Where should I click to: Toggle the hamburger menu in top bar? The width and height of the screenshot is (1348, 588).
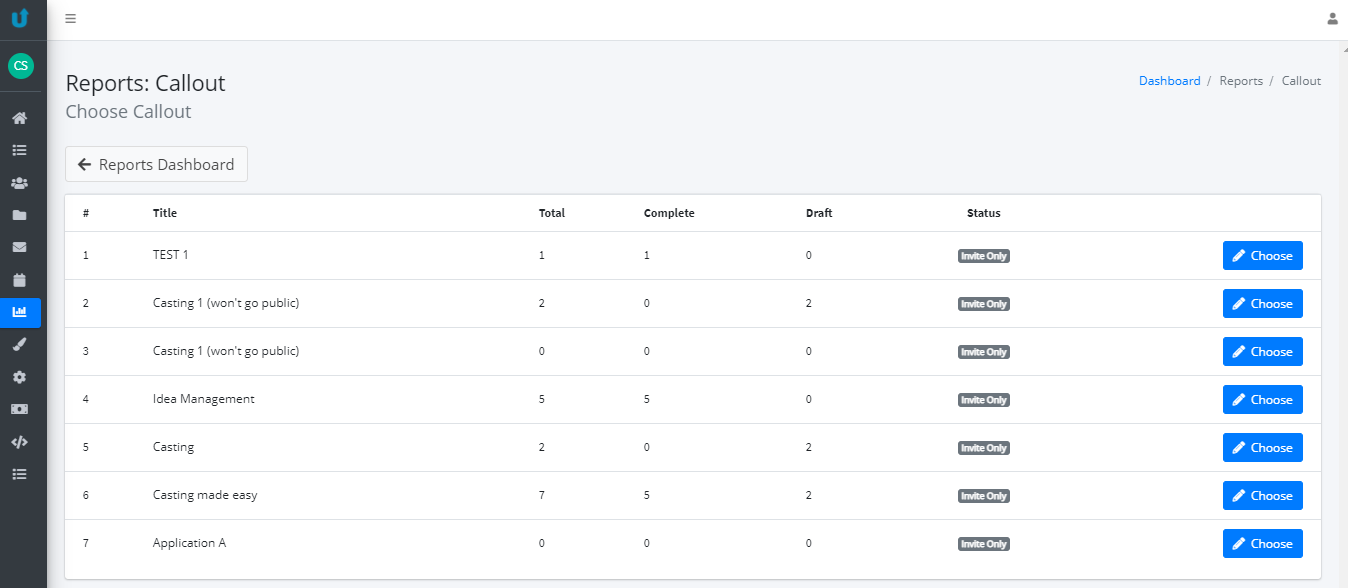tap(70, 19)
